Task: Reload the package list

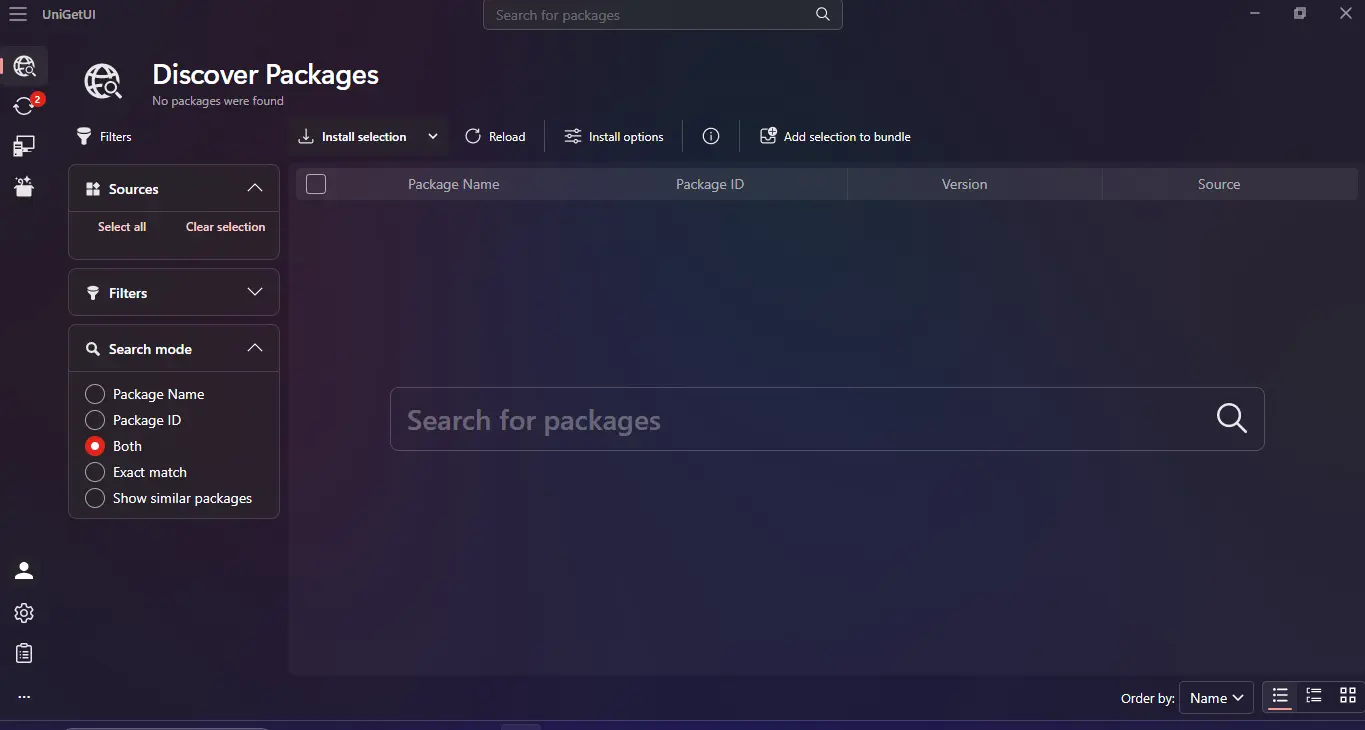Action: point(495,136)
